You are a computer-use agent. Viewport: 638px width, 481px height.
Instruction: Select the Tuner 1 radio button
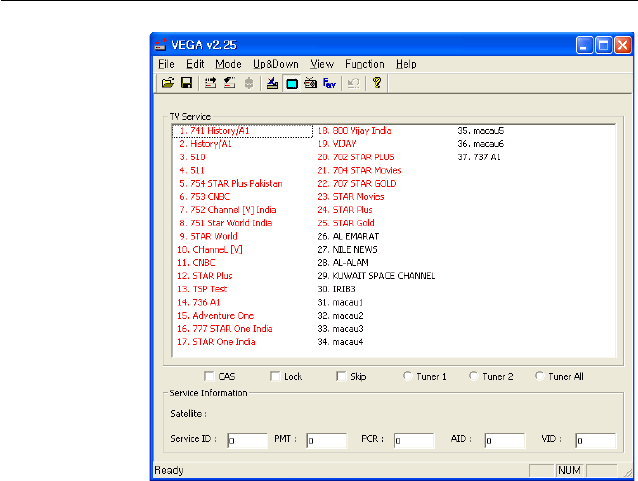[x=408, y=377]
